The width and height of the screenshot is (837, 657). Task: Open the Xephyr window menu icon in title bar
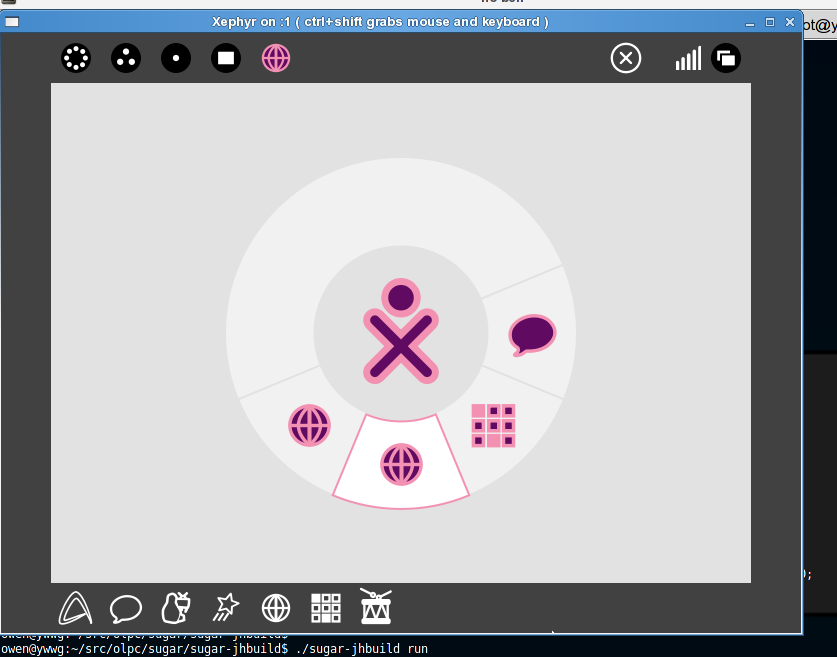12,22
